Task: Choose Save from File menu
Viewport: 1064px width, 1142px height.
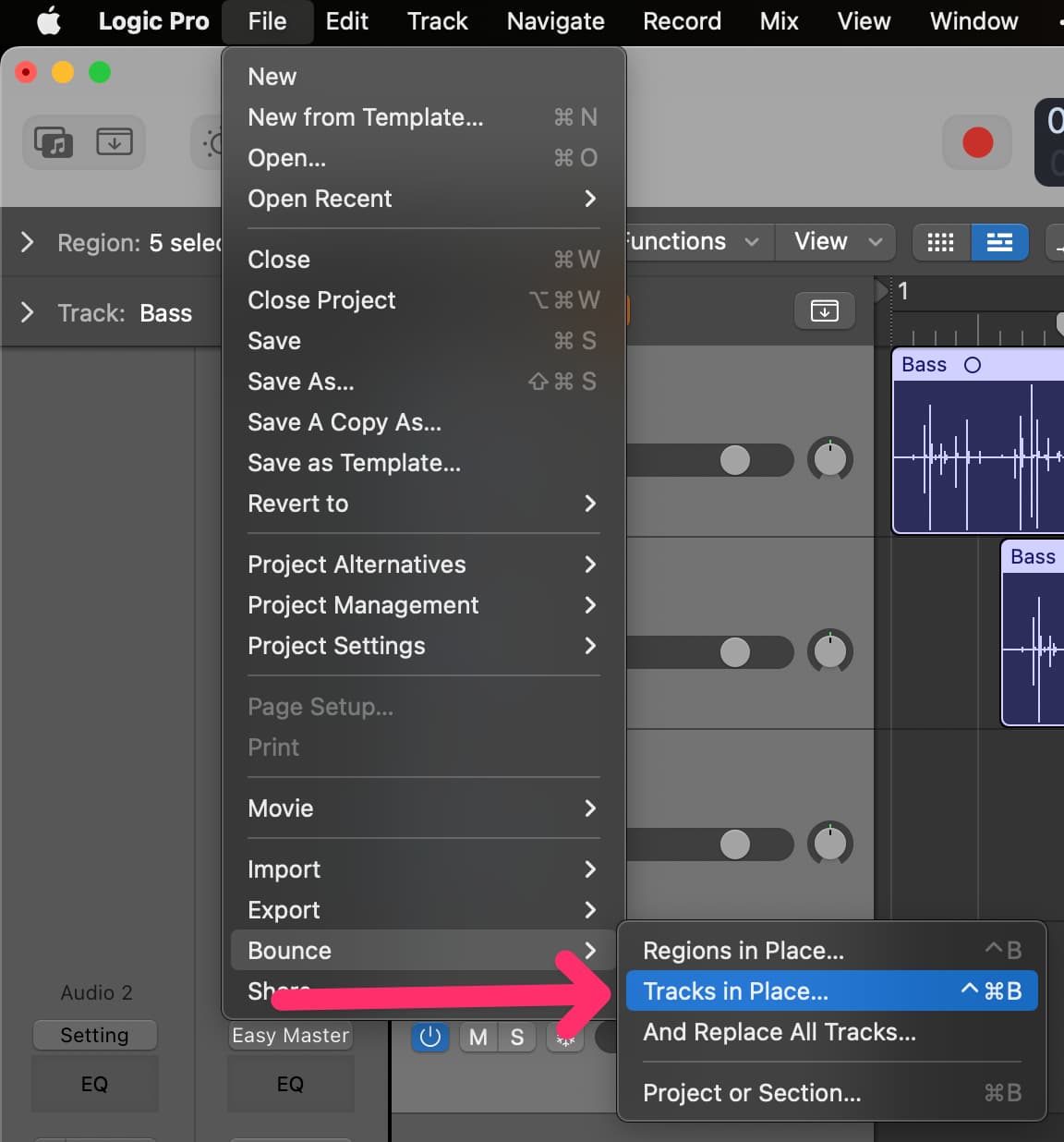Action: (423, 341)
